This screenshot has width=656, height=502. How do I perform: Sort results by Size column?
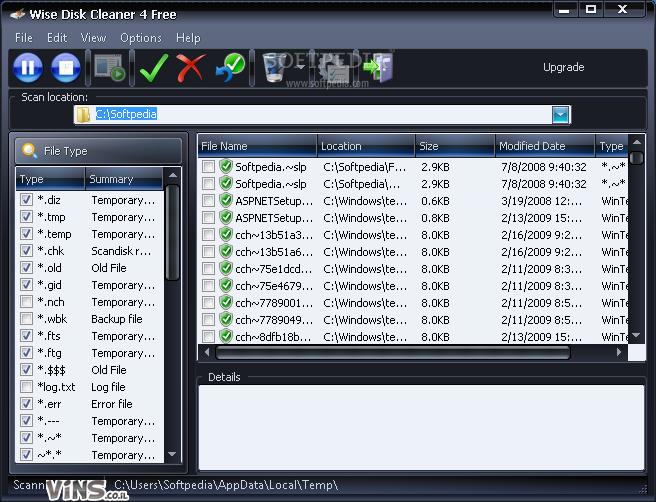[455, 146]
